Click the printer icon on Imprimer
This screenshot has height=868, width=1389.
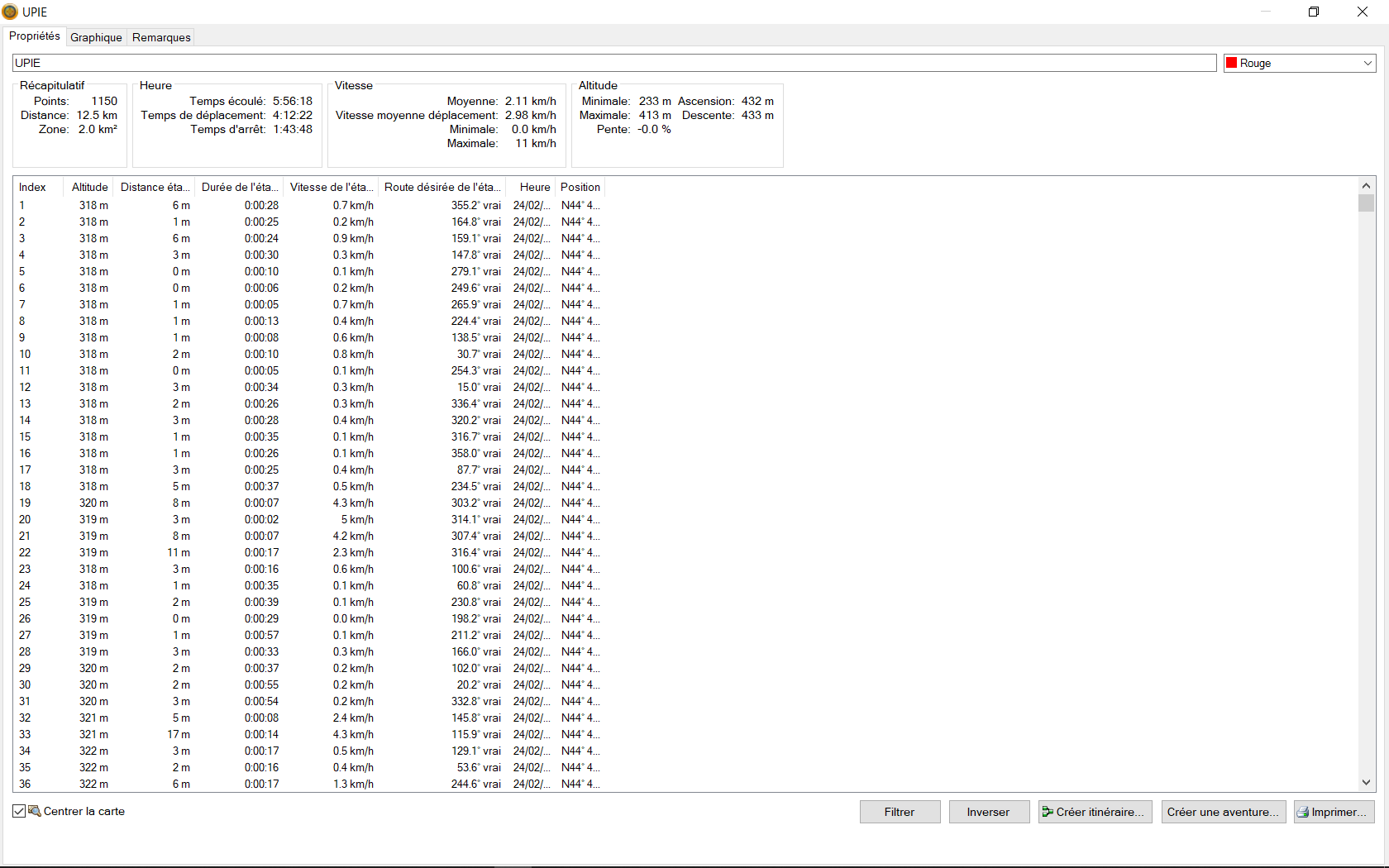(x=1303, y=812)
